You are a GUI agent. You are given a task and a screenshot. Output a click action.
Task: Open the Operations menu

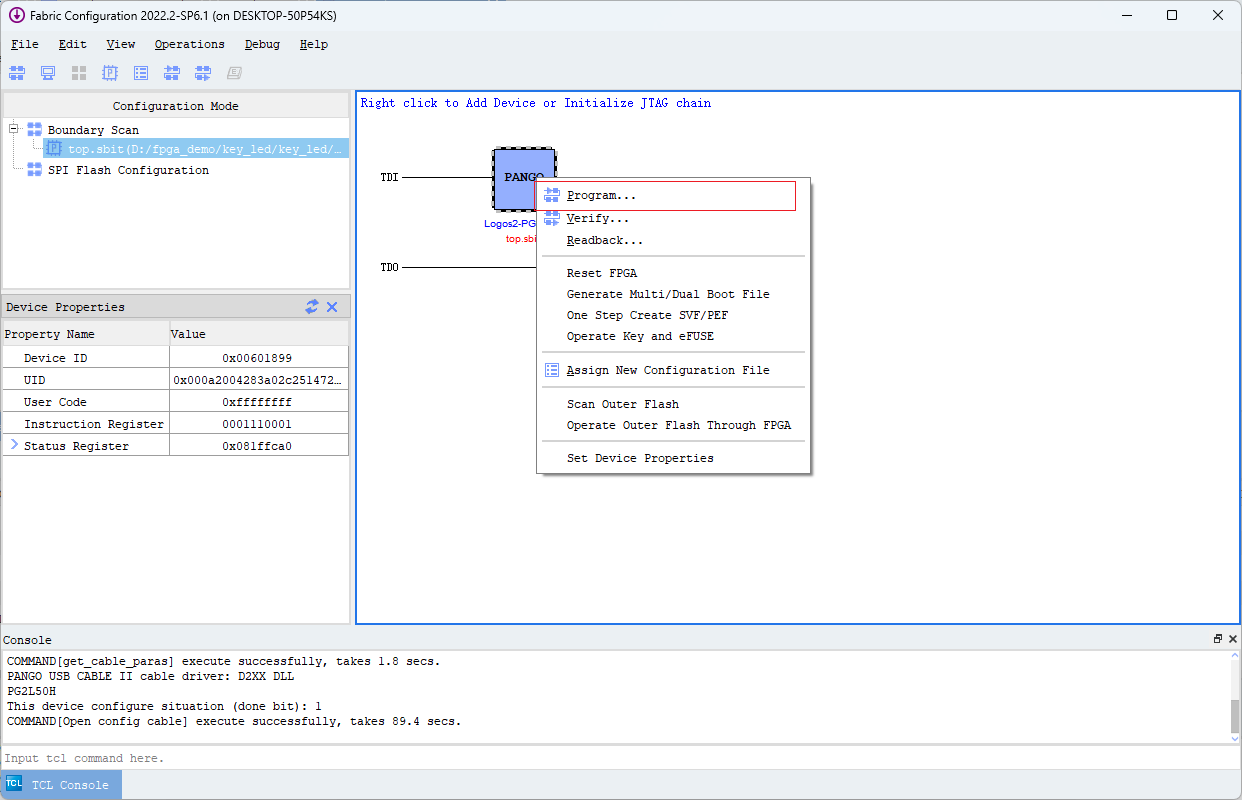pyautogui.click(x=189, y=44)
